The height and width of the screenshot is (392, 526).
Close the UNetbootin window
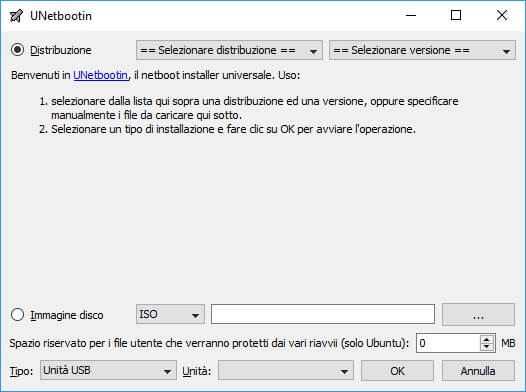pos(502,15)
